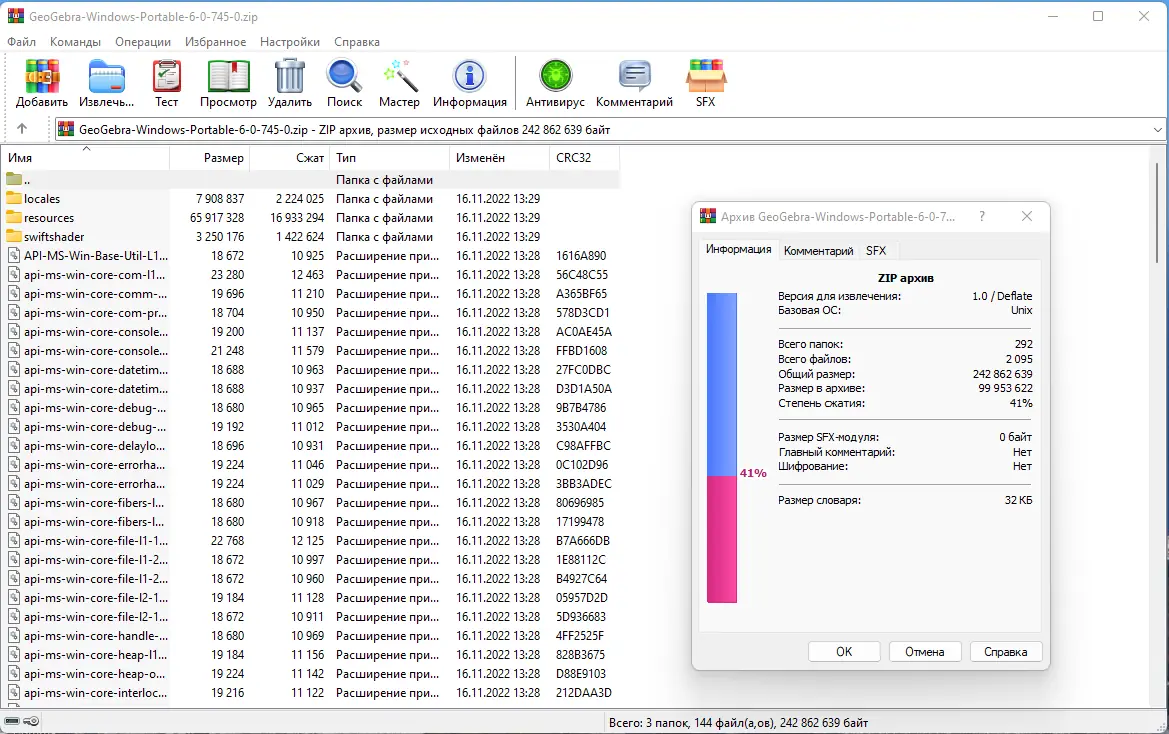Sort by the Размер column header
This screenshot has height=734, width=1169.
(x=209, y=158)
